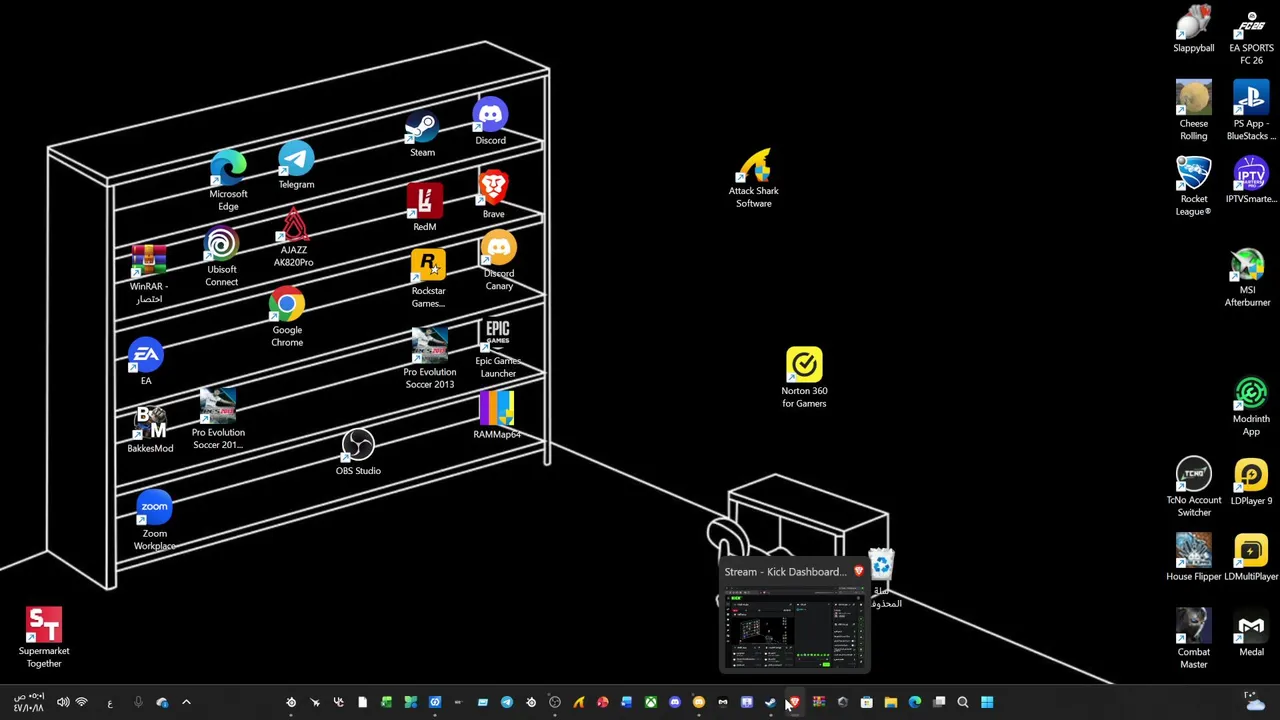Select the LDPlayer 9 shortcut
Screen dimensions: 1280x720
click(1251, 476)
